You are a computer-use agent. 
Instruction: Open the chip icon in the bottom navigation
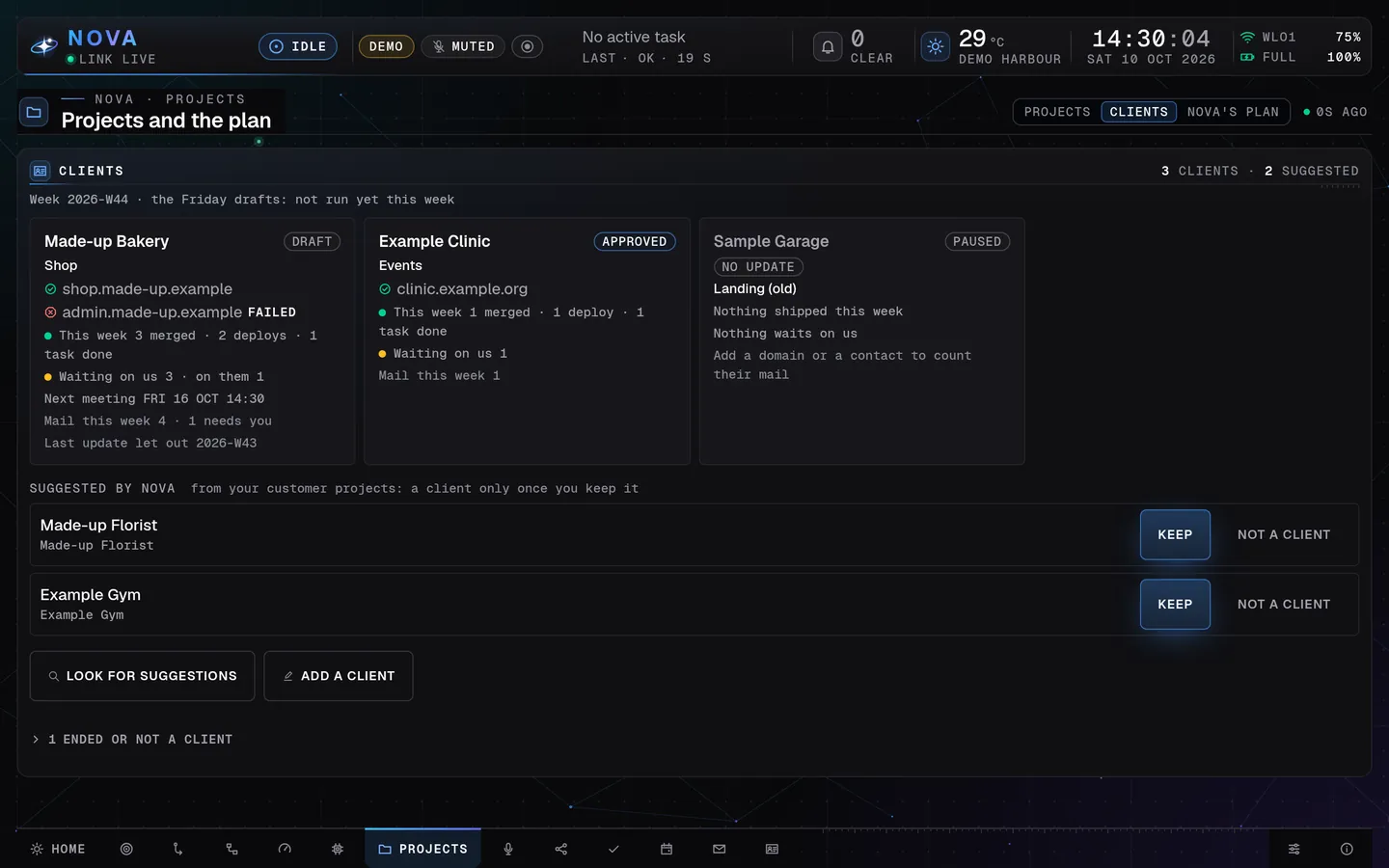[338, 849]
